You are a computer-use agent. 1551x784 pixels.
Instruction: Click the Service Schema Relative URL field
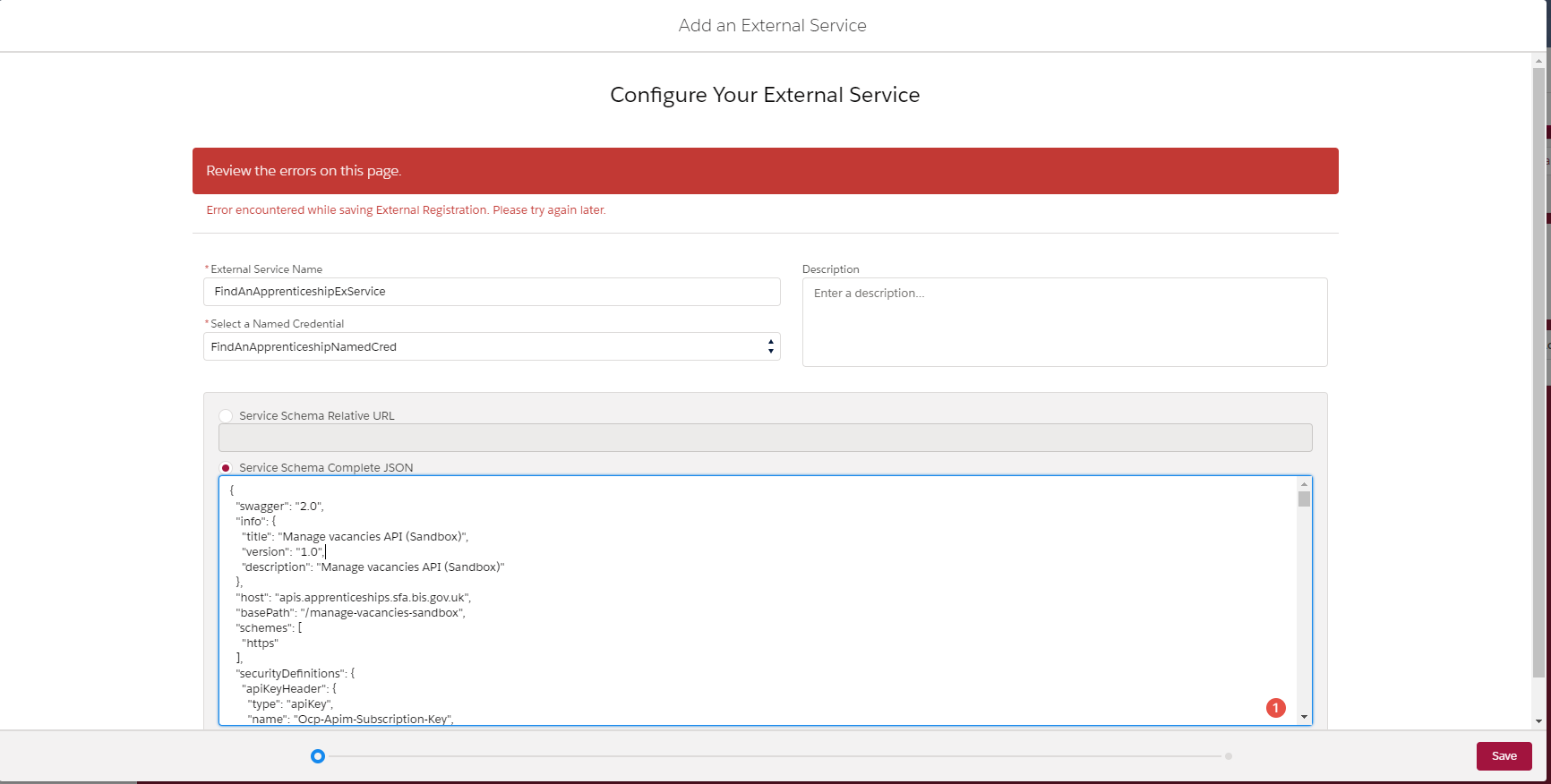765,438
